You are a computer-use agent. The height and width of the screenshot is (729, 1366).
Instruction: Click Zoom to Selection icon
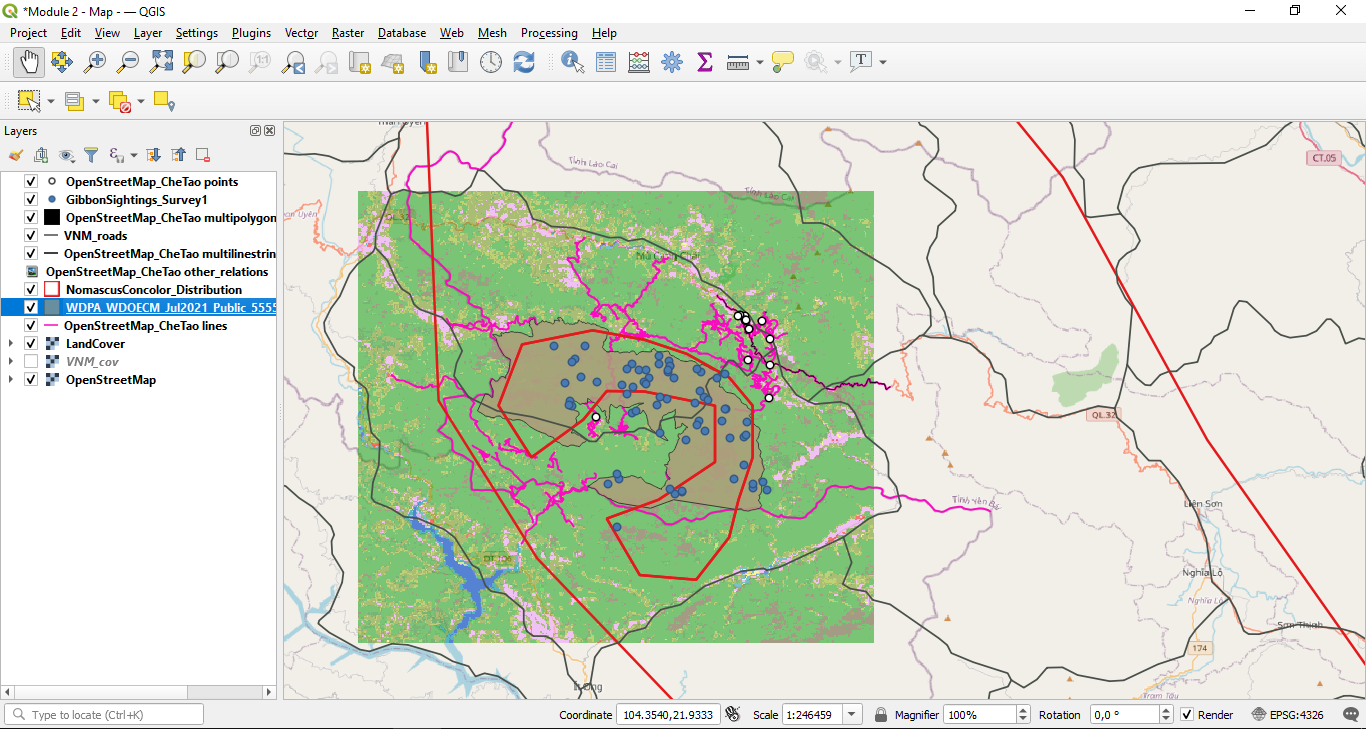(x=194, y=62)
